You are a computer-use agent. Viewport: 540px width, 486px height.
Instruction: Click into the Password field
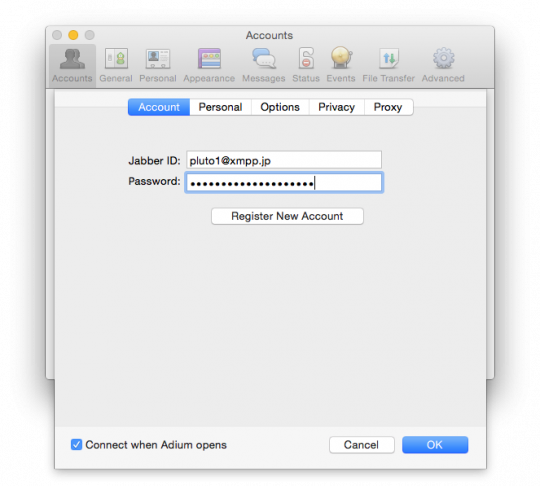point(284,182)
